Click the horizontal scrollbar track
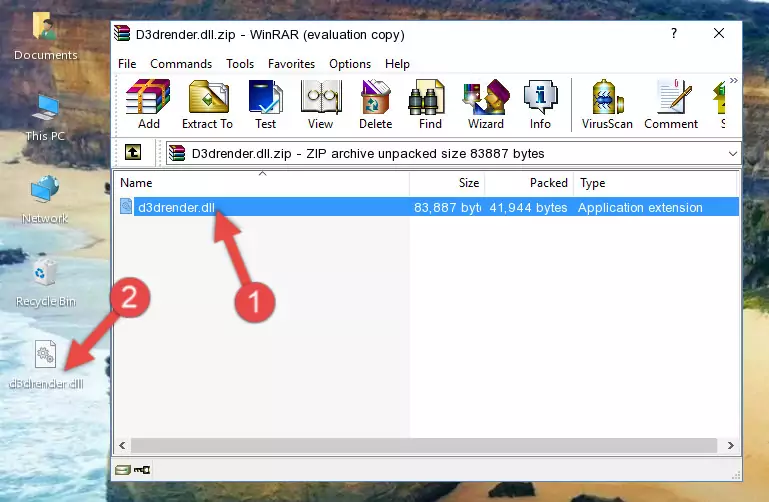 pyautogui.click(x=424, y=445)
